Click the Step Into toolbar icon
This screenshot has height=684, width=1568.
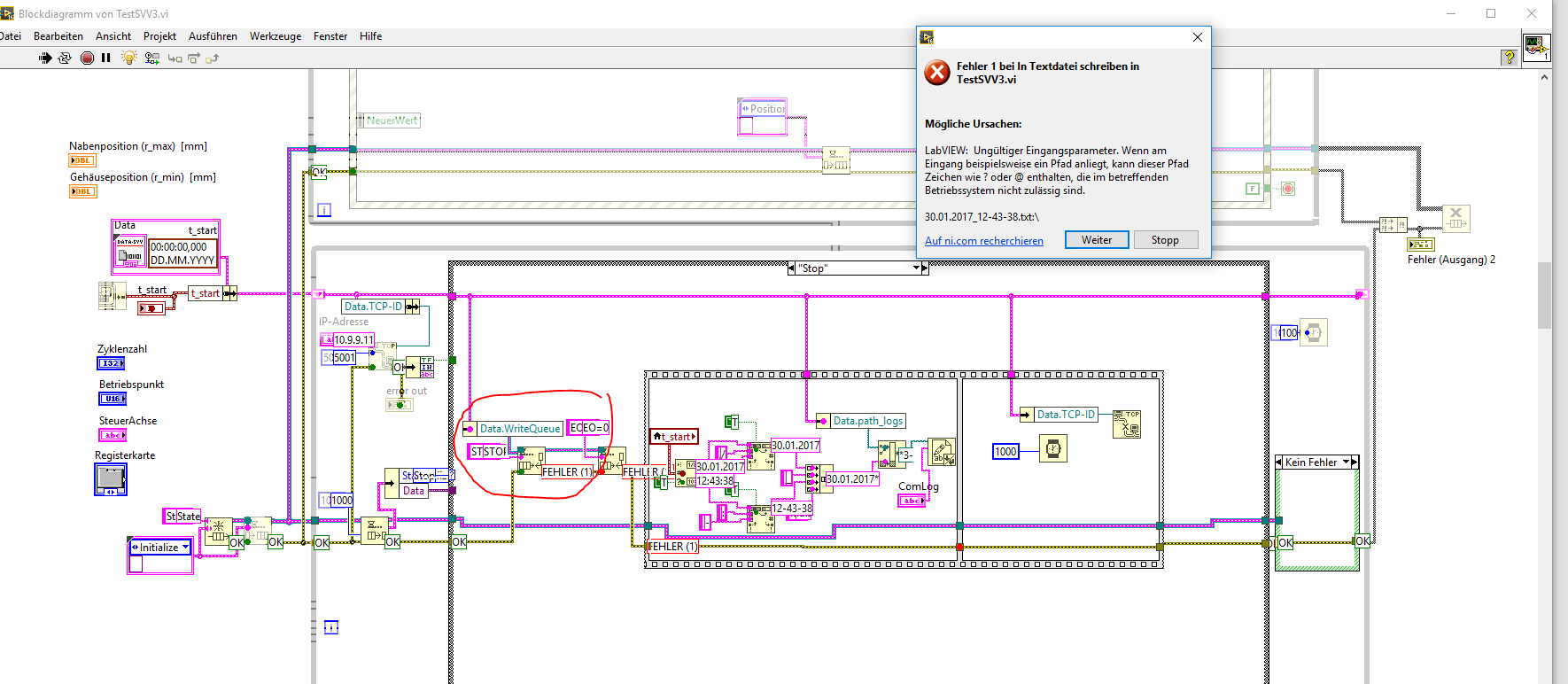click(175, 58)
